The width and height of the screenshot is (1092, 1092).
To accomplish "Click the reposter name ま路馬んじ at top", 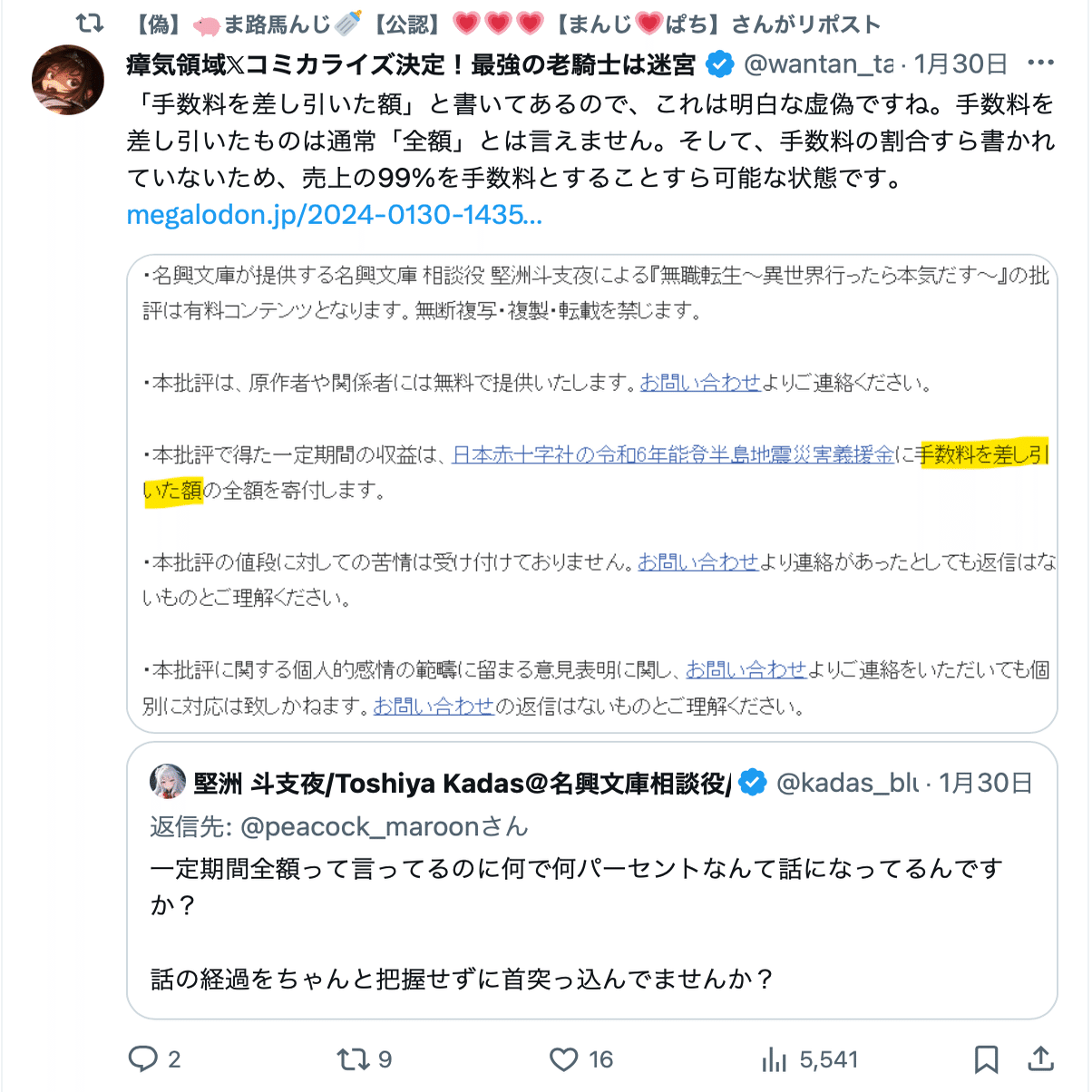I will point(277,24).
